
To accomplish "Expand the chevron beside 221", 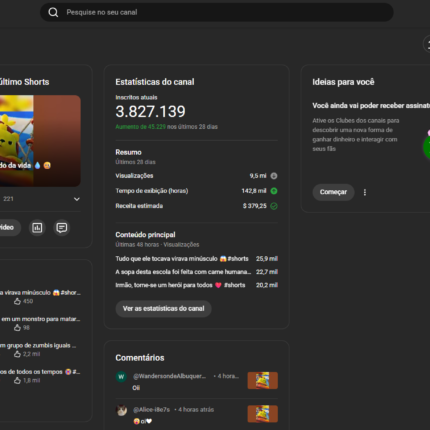I will tap(77, 199).
